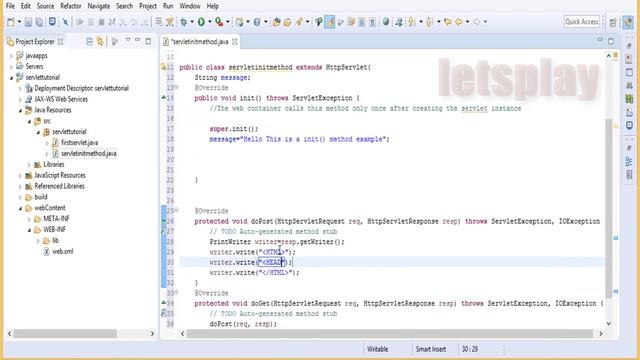
Task: Click the Quick Access search box
Action: 582,22
